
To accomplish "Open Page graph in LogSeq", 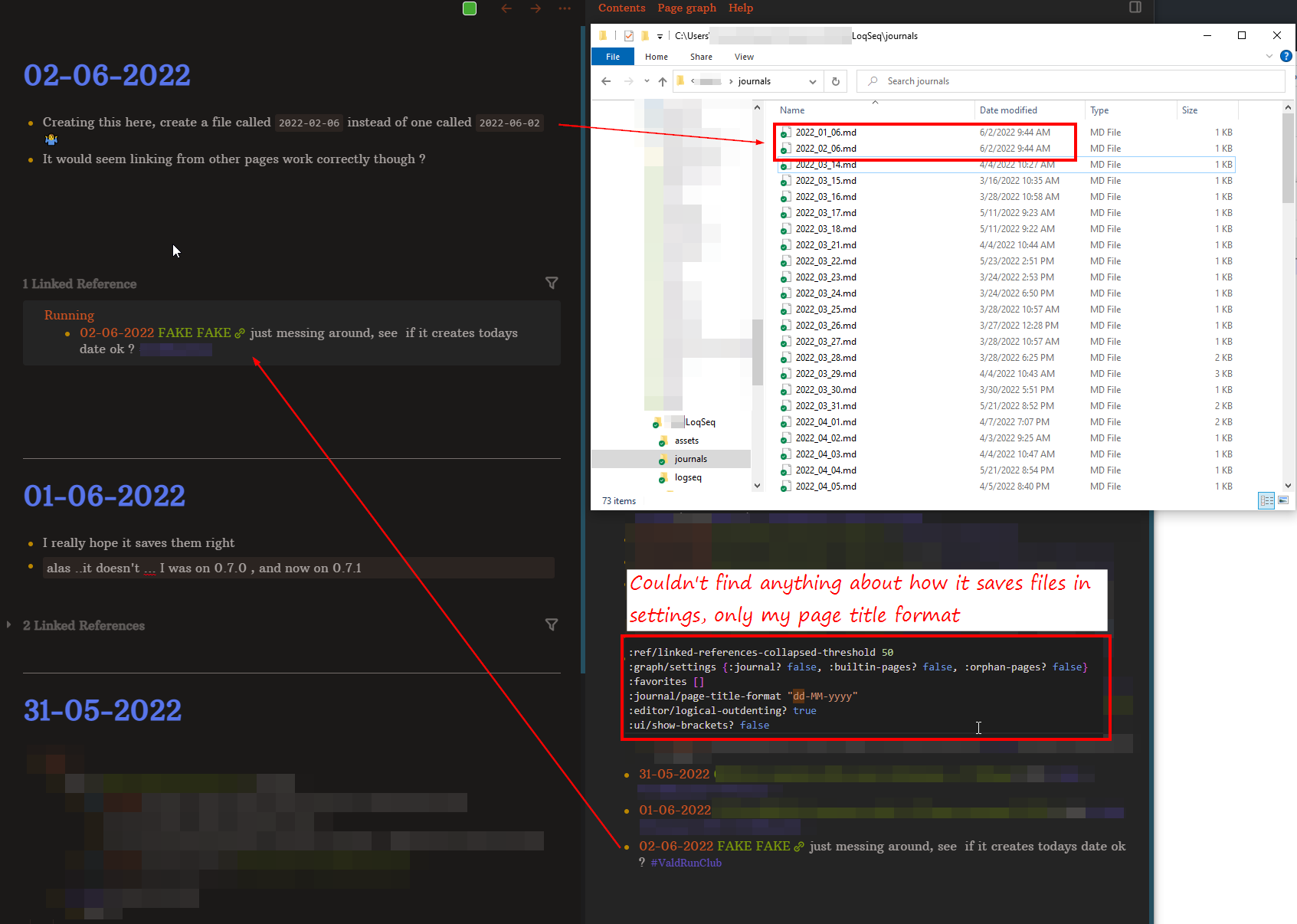I will tap(686, 8).
